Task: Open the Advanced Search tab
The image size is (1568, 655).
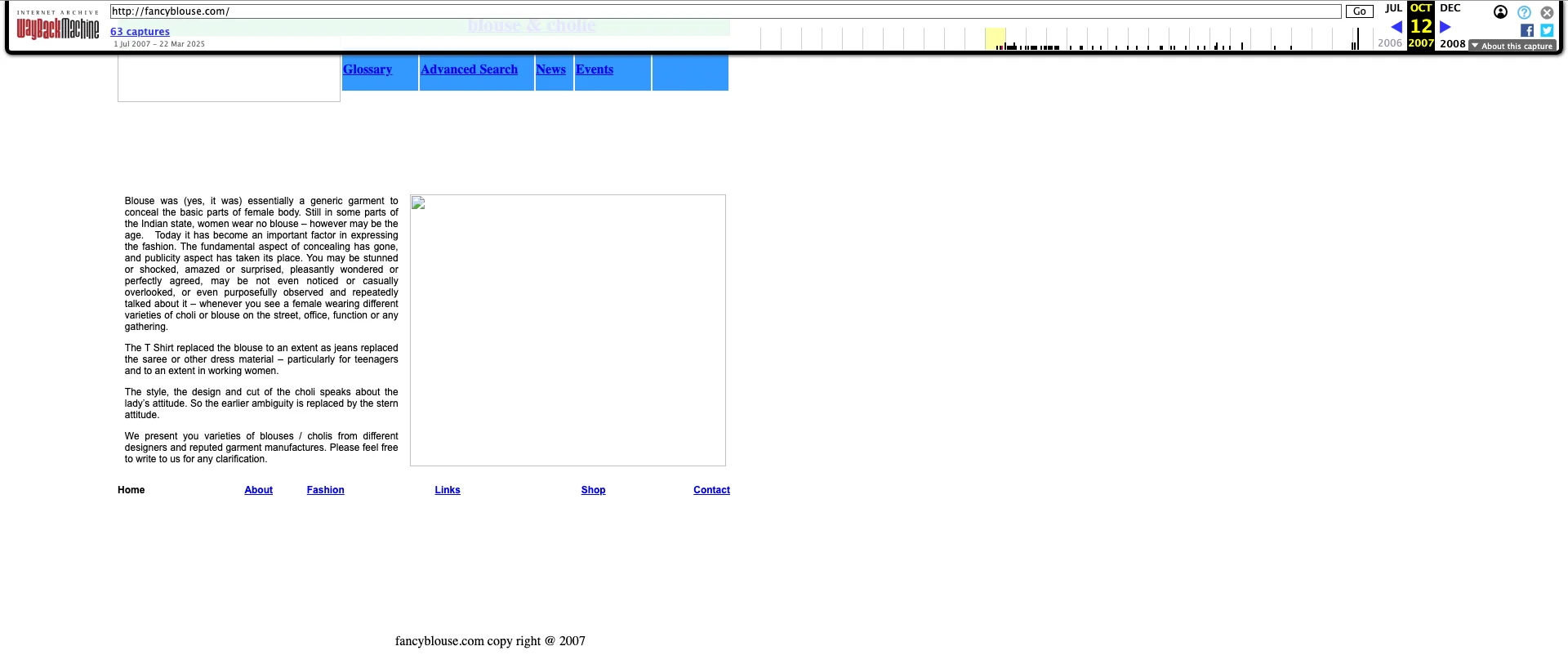Action: [469, 69]
